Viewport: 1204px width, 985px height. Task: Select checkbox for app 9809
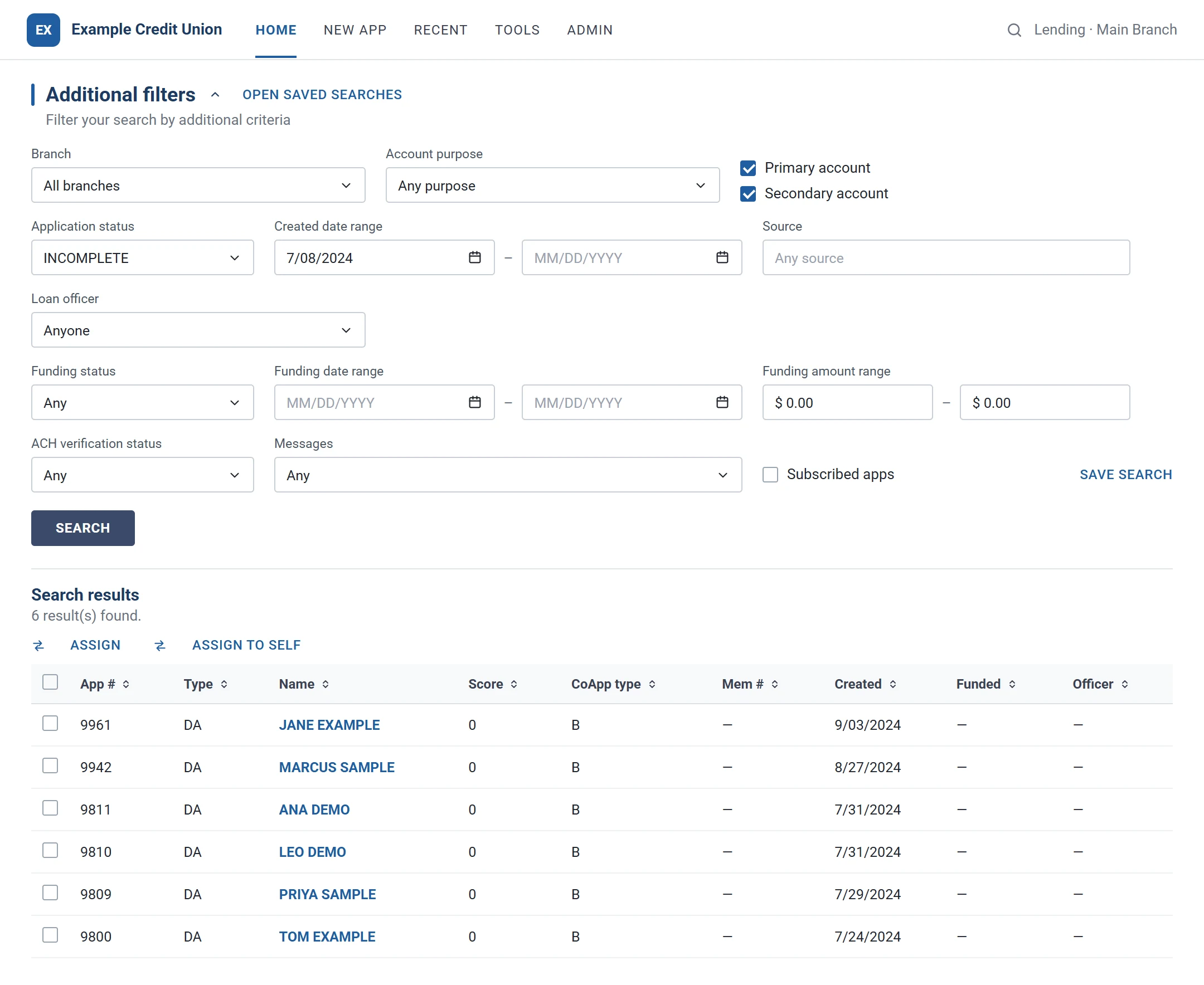[x=51, y=893]
